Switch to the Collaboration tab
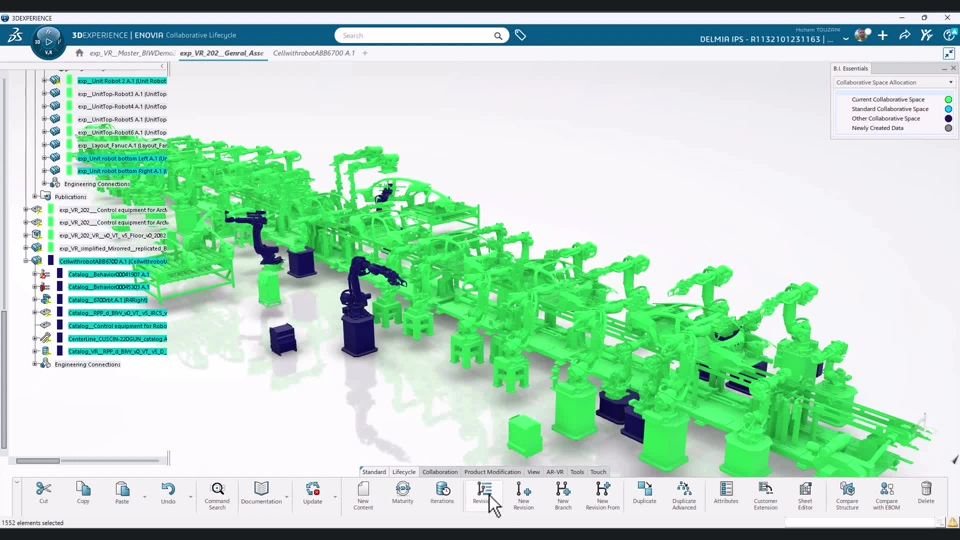Screen dimensions: 960x540 click(440, 472)
